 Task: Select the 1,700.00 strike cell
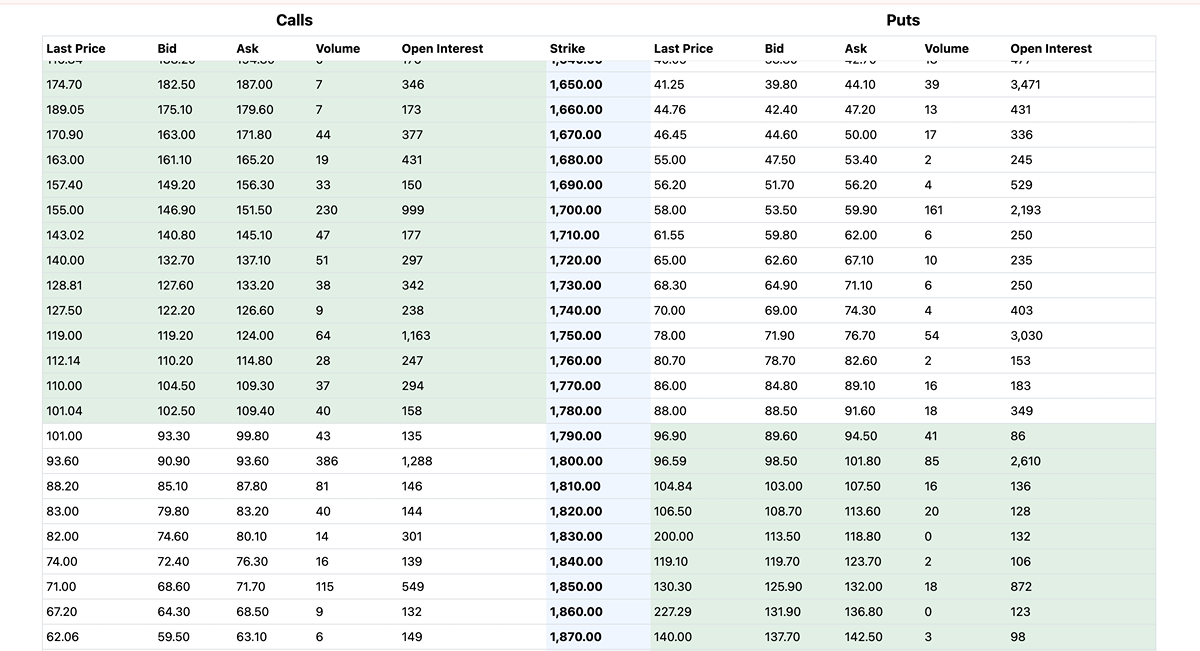pos(576,210)
